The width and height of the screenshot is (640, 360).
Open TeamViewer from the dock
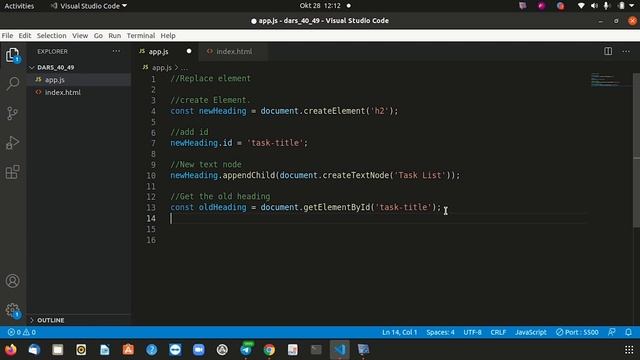175,350
